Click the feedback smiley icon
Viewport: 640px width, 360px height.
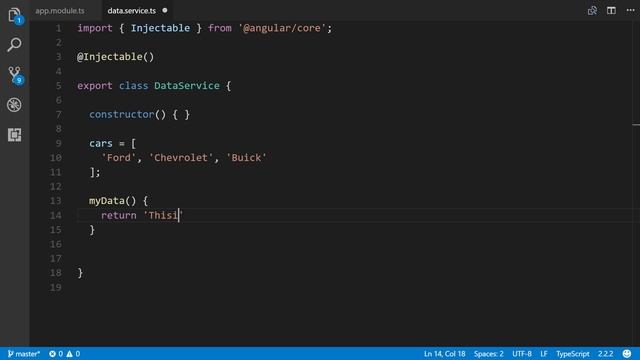click(x=627, y=354)
